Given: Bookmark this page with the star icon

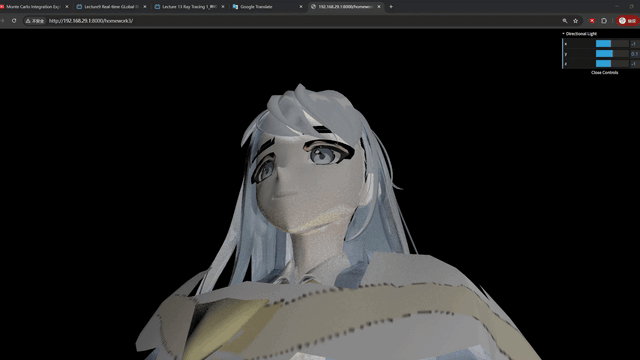Looking at the screenshot, I should [x=576, y=21].
